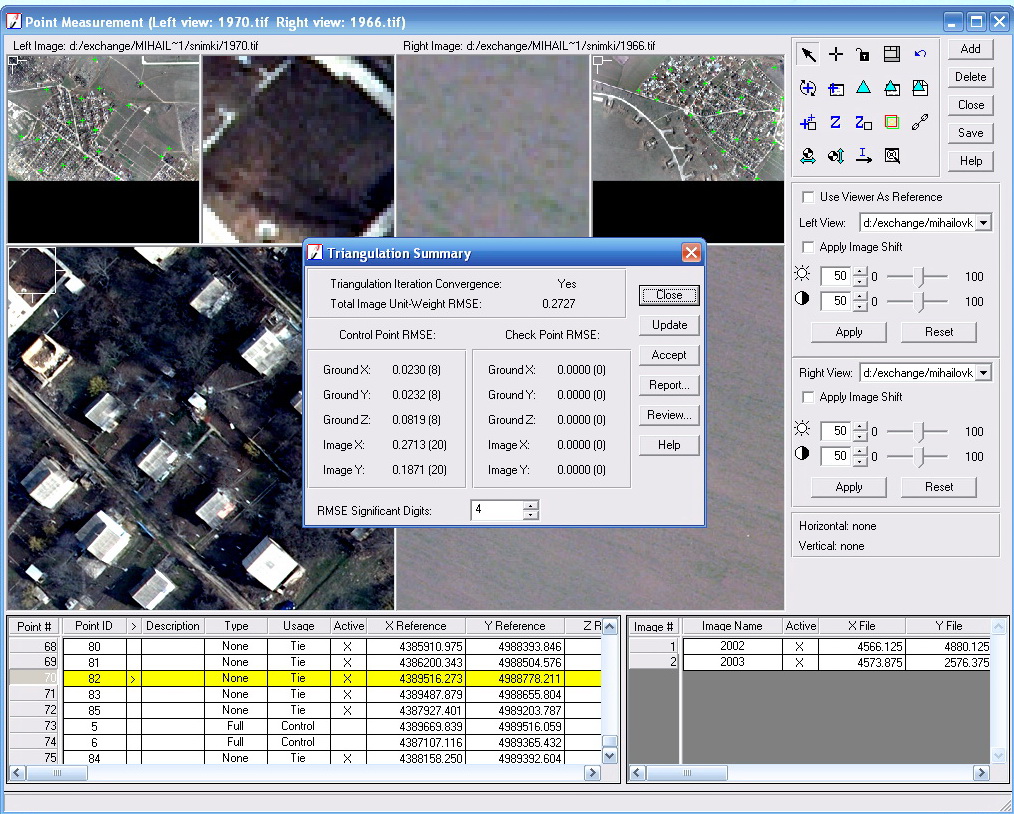Image resolution: width=1014 pixels, height=814 pixels.
Task: Click the Image Name column header
Action: coord(731,626)
